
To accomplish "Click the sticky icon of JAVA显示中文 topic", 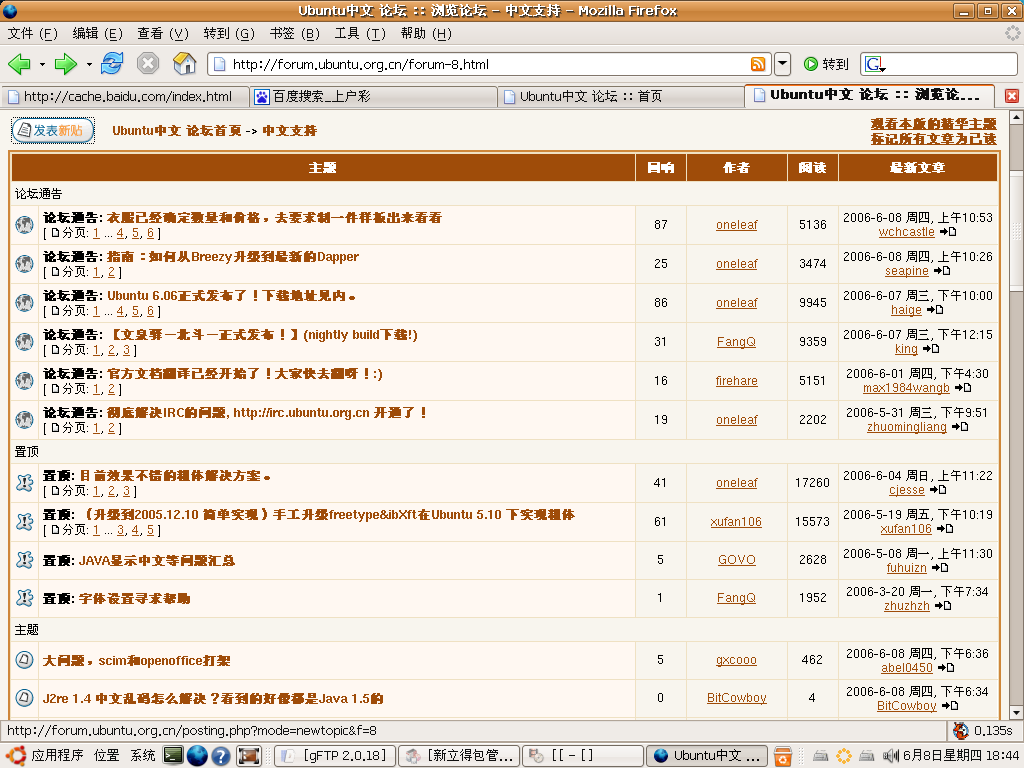I will (24, 560).
